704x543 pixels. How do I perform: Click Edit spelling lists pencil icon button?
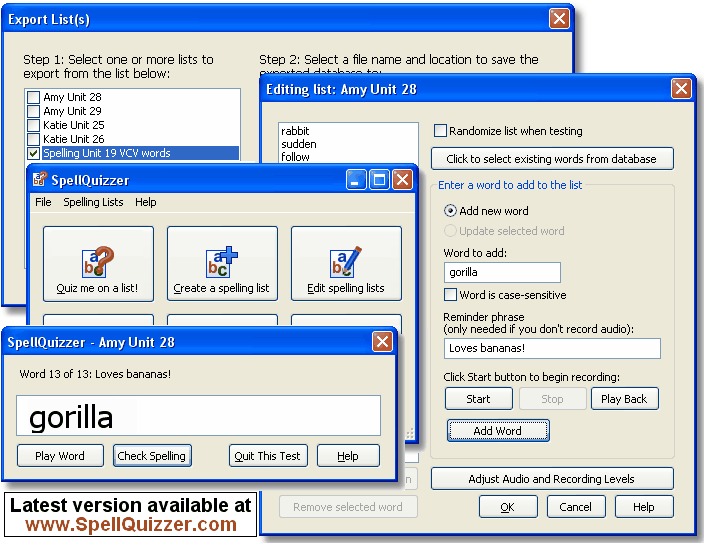[x=346, y=264]
